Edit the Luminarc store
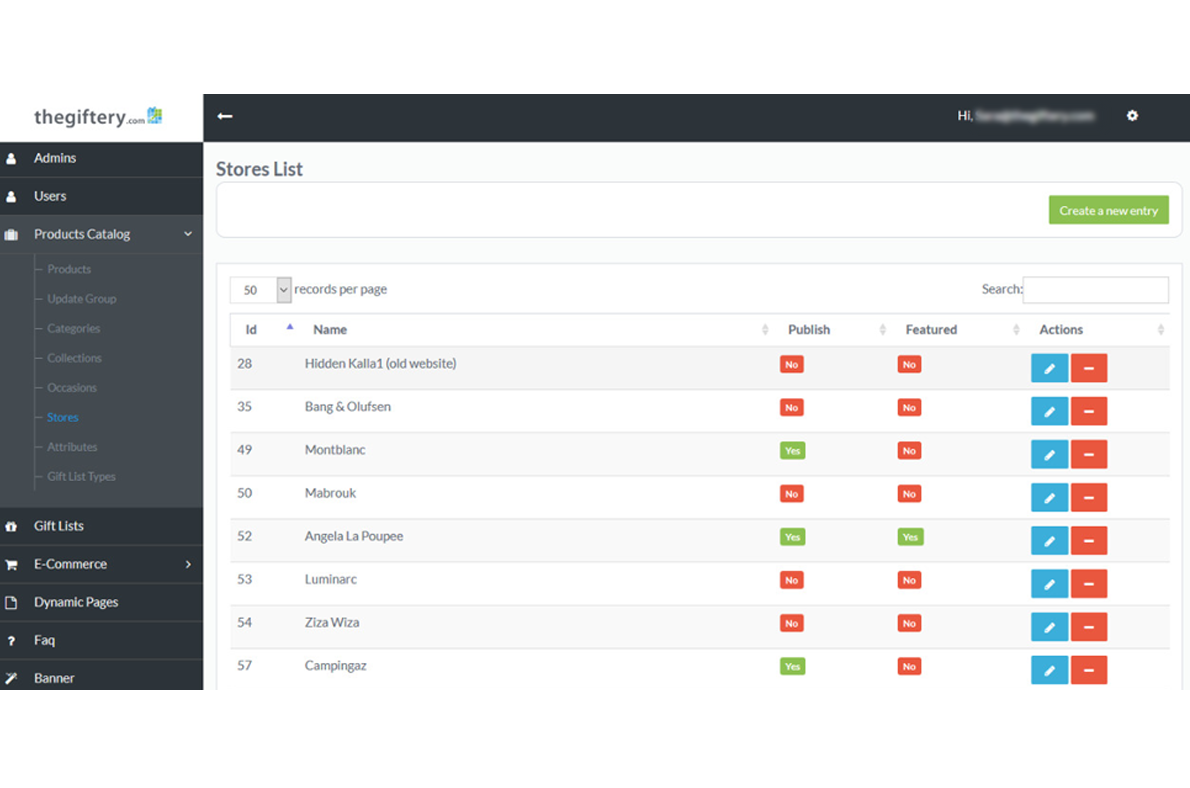The height and width of the screenshot is (788, 1190). (1050, 585)
